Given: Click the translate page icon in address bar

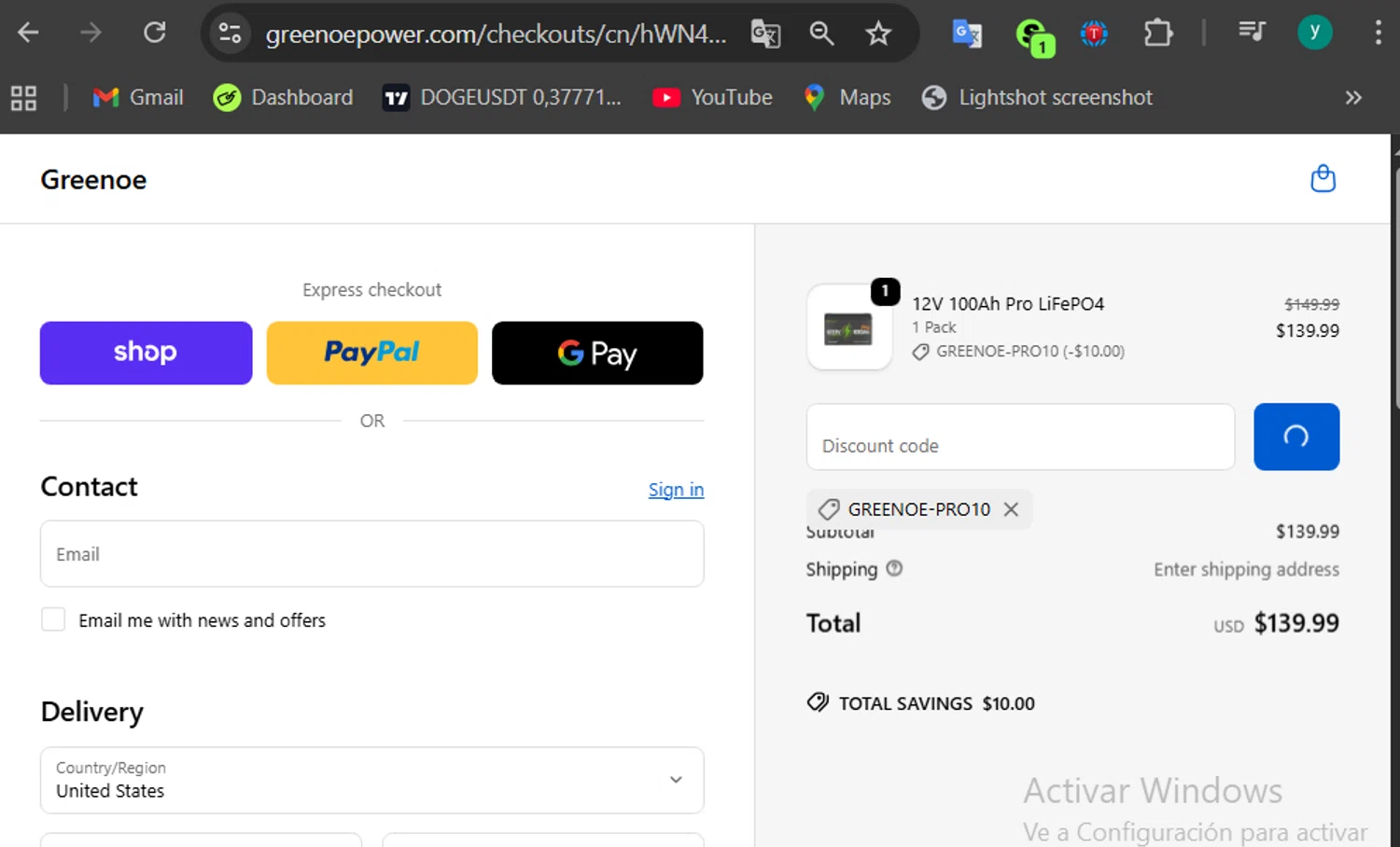Looking at the screenshot, I should point(765,35).
